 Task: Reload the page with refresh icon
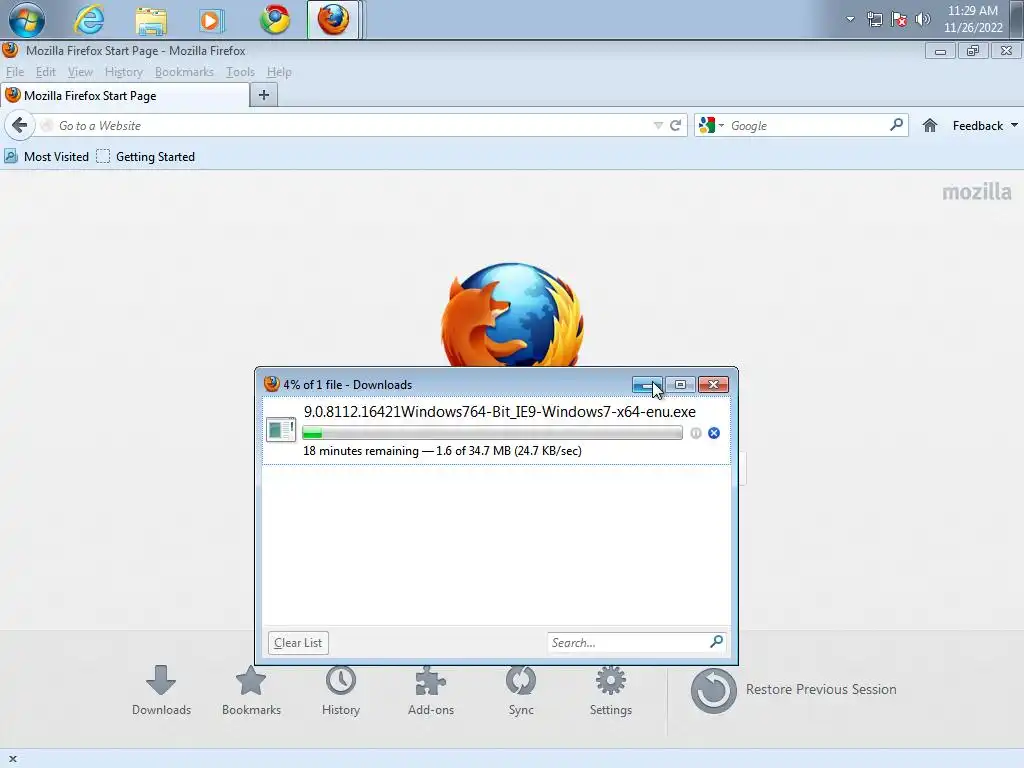click(x=676, y=125)
